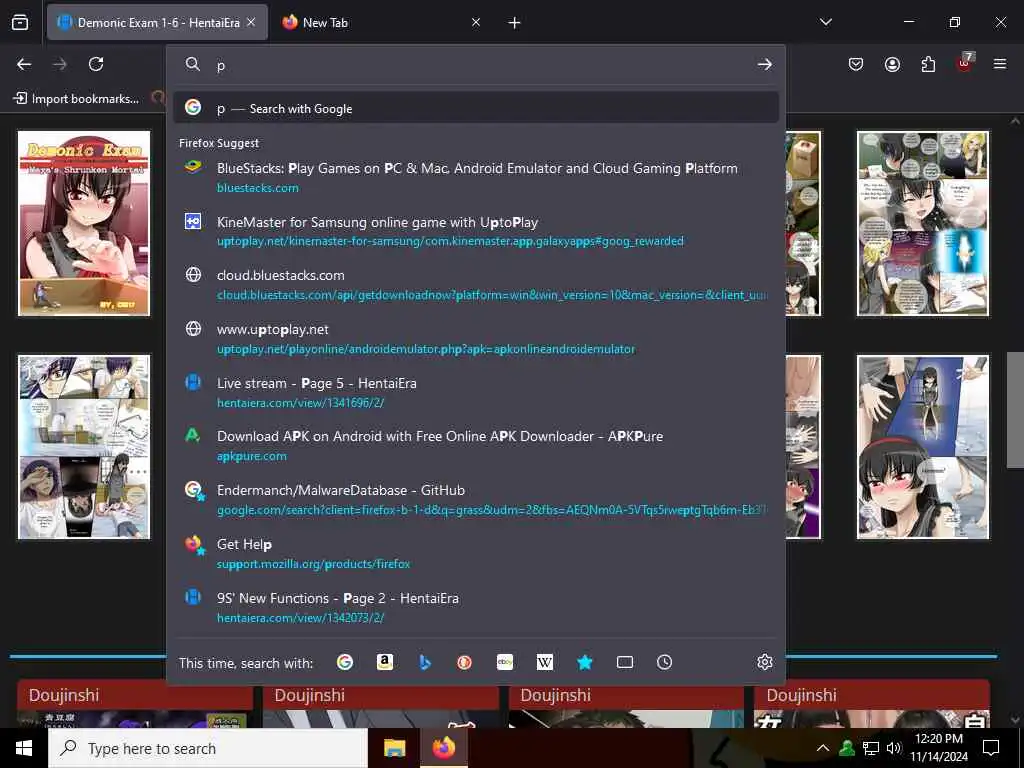Click the forward navigation arrow

click(60, 64)
